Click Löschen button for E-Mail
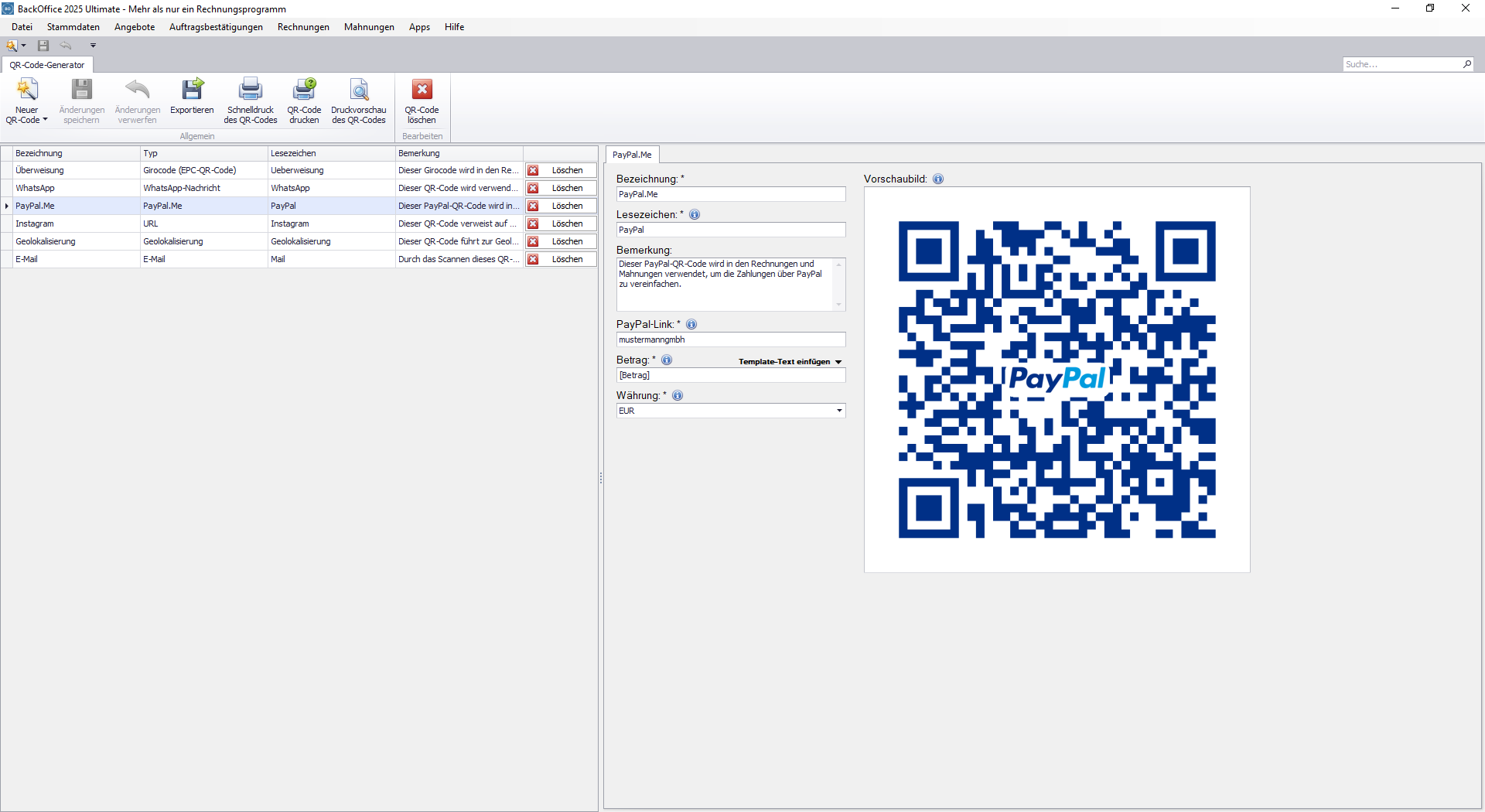 pos(561,259)
